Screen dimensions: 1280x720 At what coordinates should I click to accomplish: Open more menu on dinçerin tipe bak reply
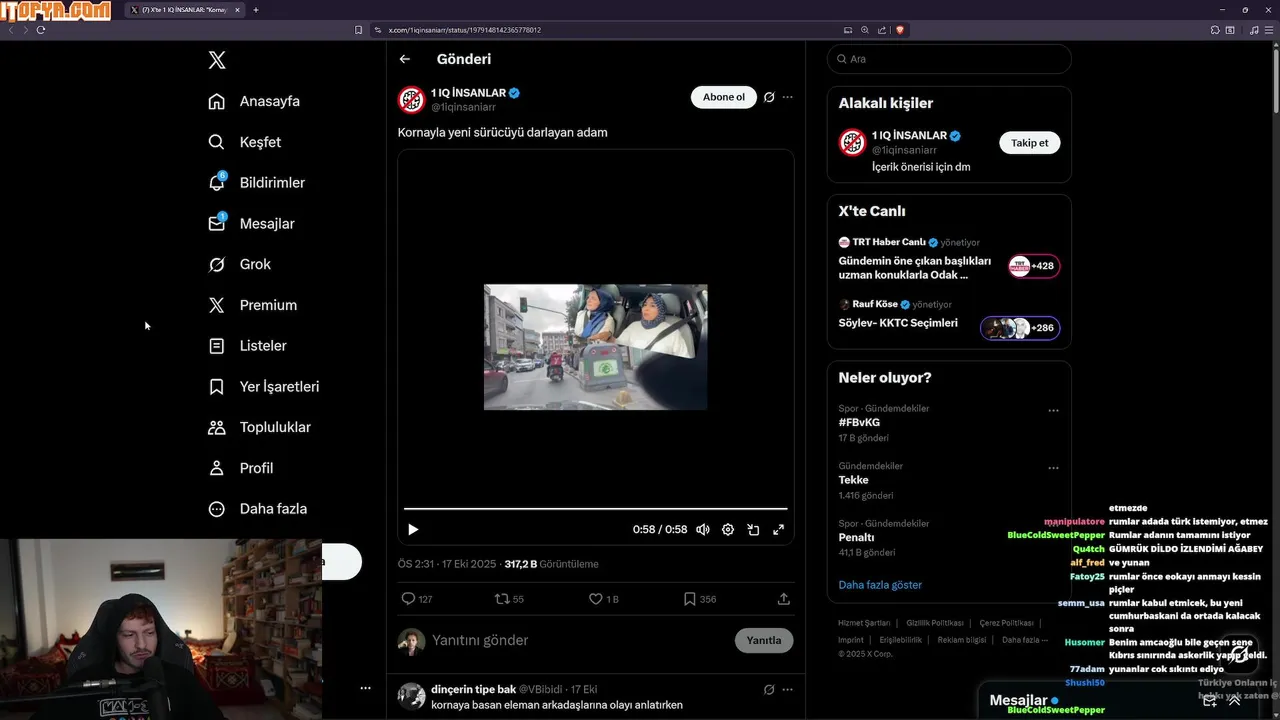788,690
